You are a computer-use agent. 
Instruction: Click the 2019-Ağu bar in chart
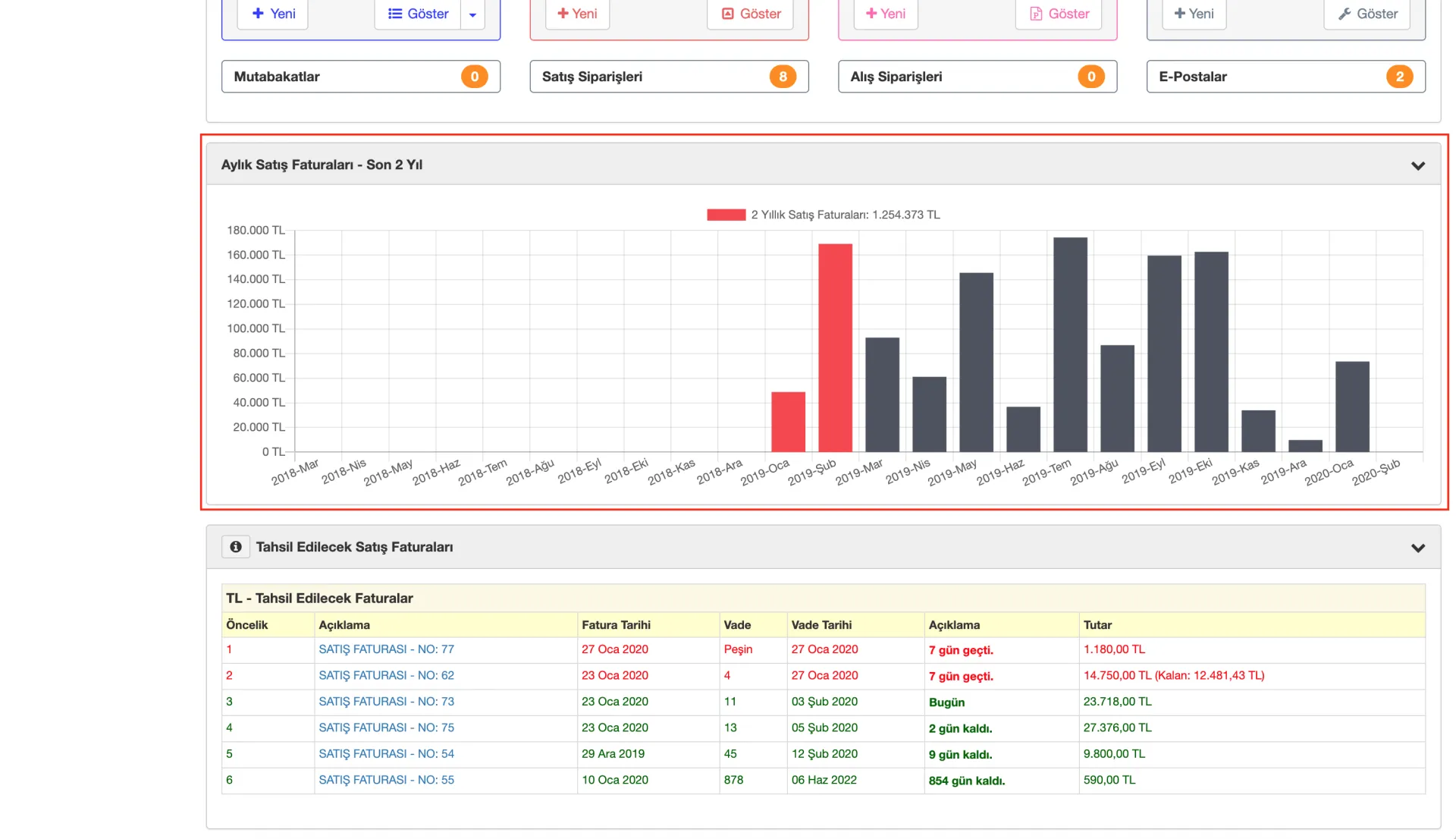click(x=1118, y=399)
